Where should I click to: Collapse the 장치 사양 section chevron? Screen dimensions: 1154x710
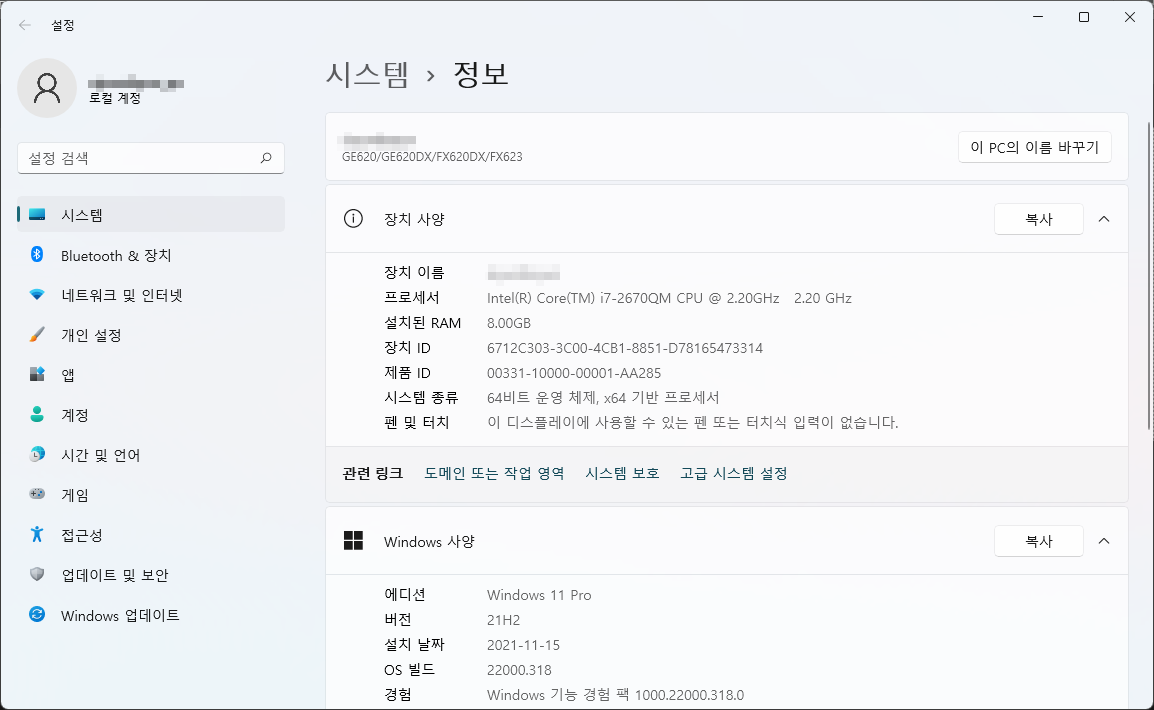point(1104,219)
